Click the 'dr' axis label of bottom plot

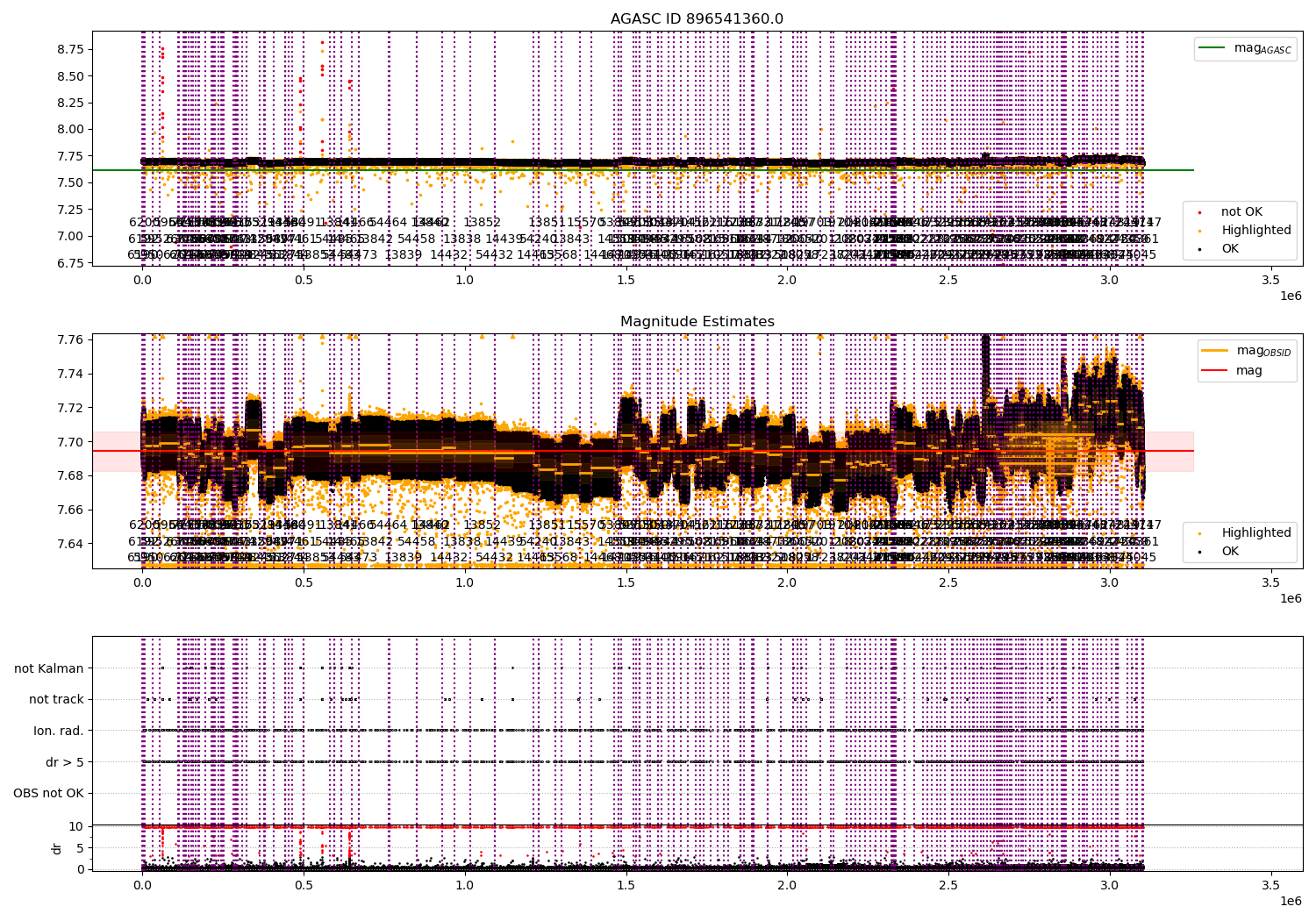point(57,848)
